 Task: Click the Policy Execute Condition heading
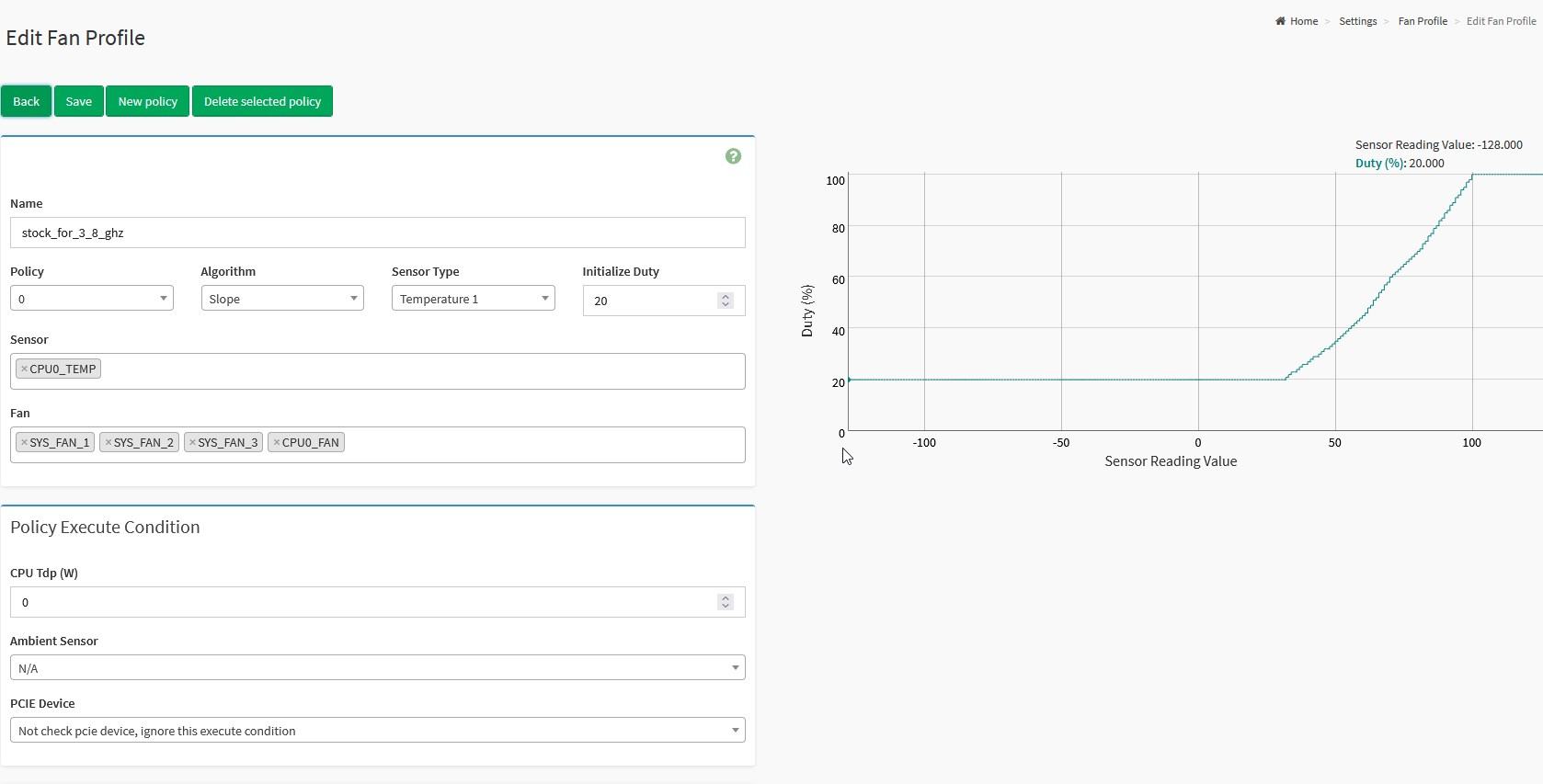click(105, 527)
